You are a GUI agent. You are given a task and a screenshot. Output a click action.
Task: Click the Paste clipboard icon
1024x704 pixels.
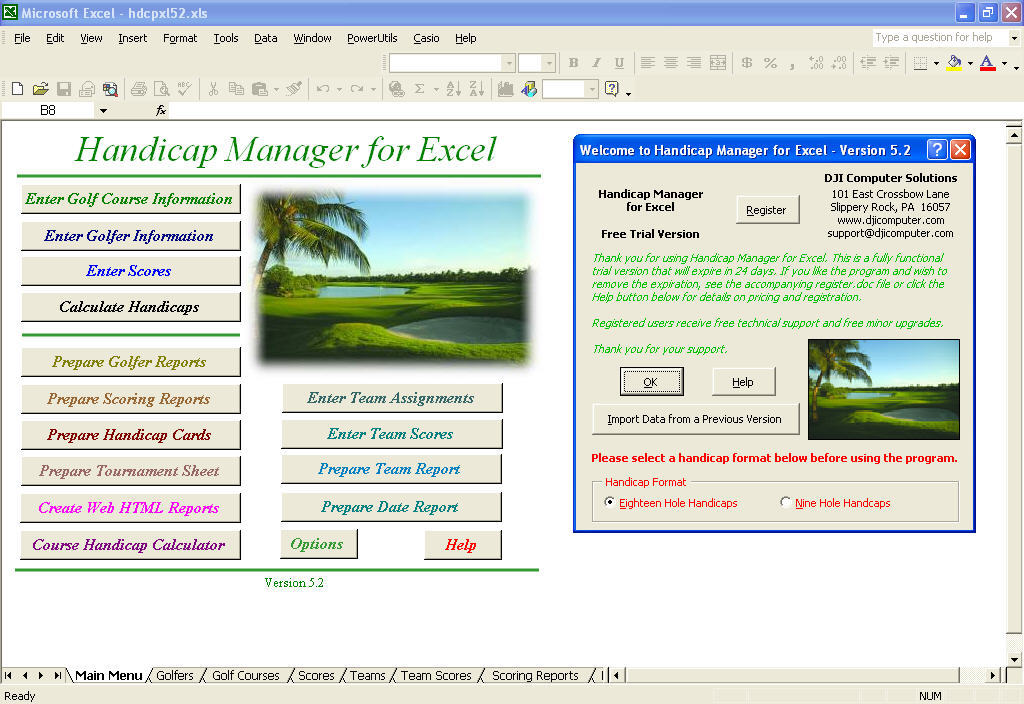coord(260,89)
